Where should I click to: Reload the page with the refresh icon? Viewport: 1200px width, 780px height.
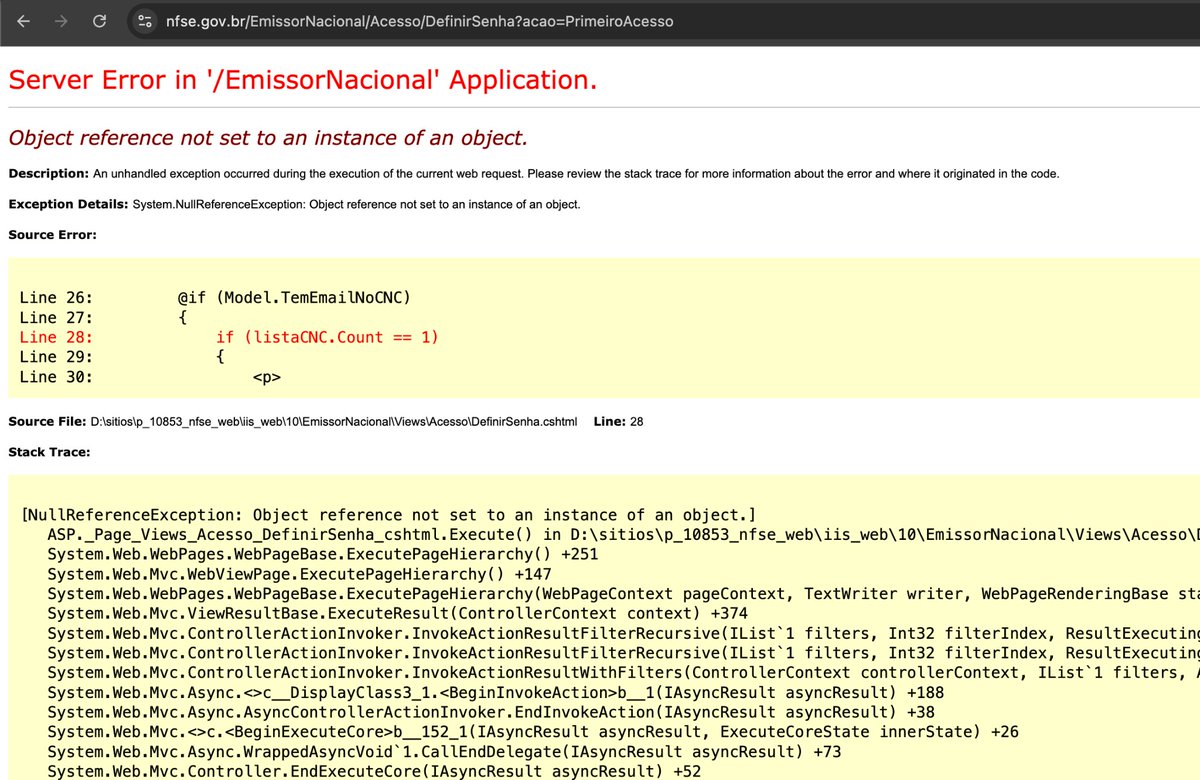(x=100, y=20)
